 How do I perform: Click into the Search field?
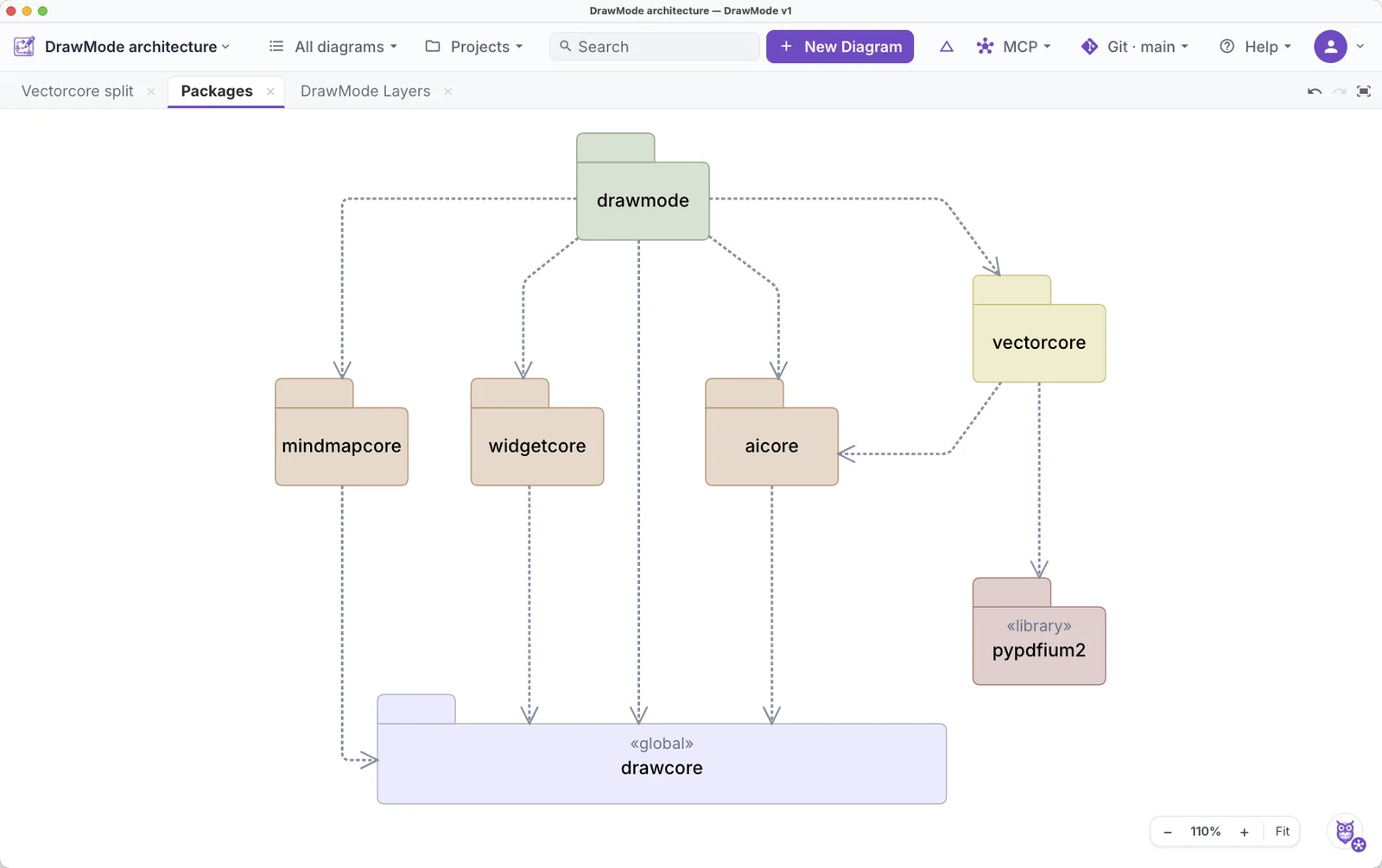pyautogui.click(x=655, y=47)
